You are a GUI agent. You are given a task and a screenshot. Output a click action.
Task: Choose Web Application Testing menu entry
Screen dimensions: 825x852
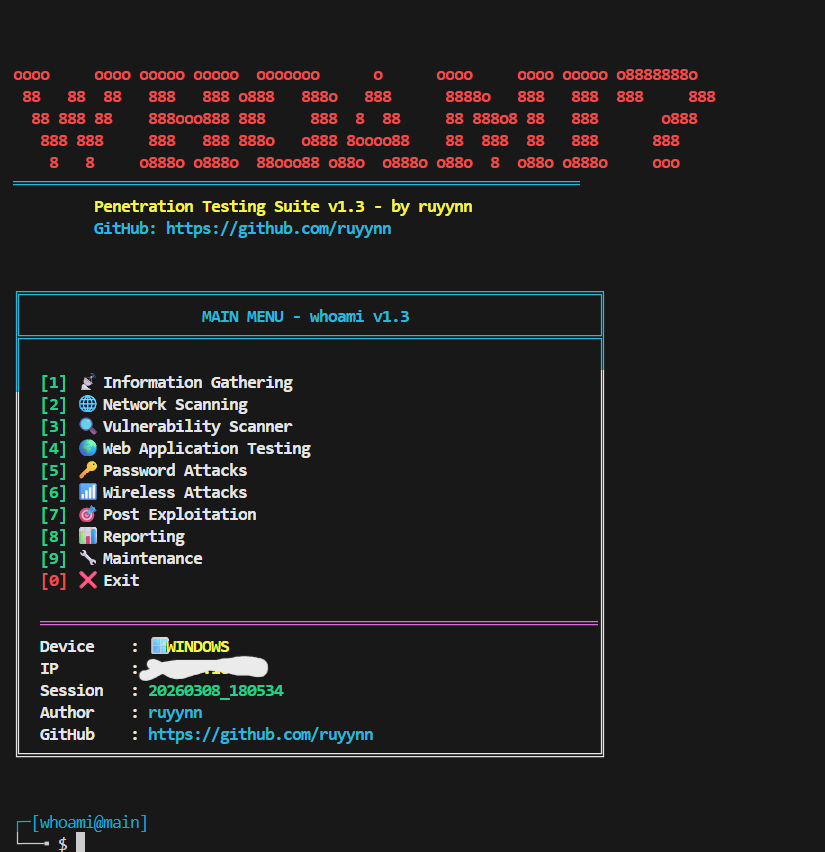[207, 449]
